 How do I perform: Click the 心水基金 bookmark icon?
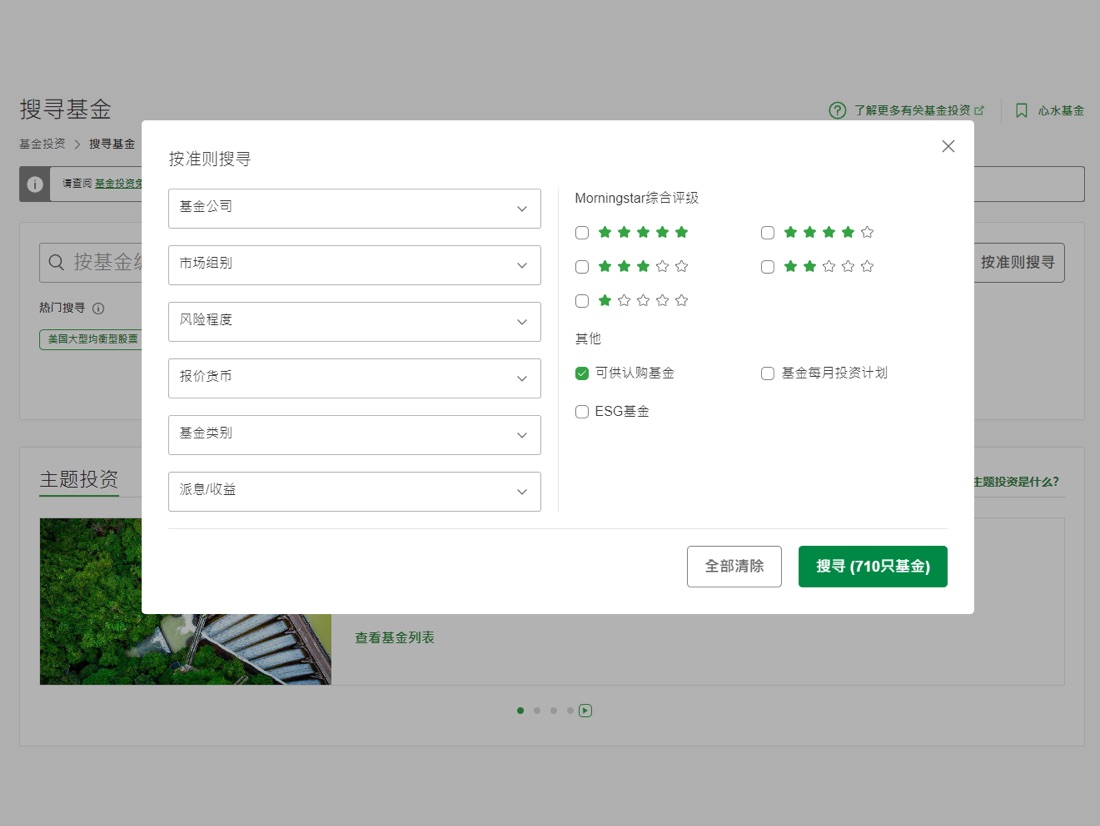(1021, 111)
